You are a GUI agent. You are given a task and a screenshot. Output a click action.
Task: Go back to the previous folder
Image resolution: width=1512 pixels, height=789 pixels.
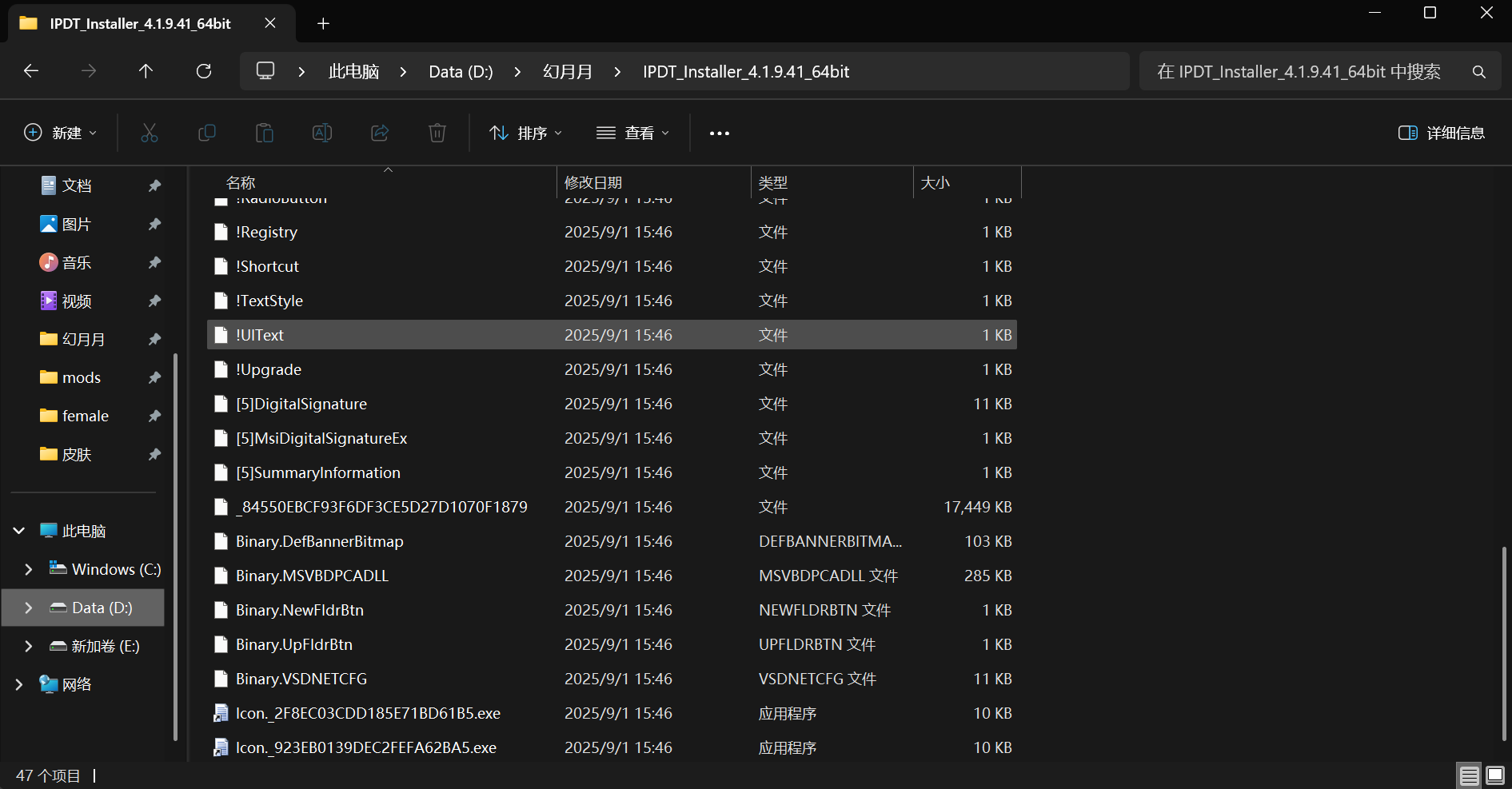pos(31,71)
